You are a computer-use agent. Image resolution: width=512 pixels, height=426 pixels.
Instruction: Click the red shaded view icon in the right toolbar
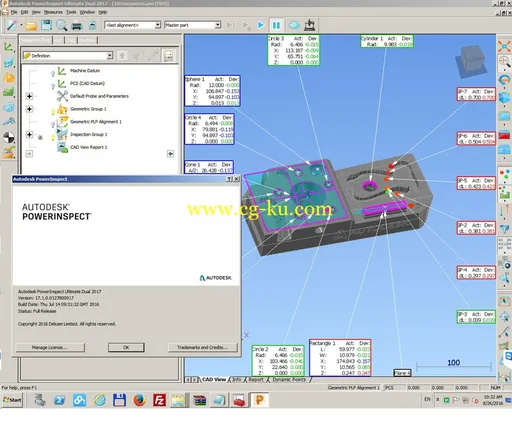(504, 135)
